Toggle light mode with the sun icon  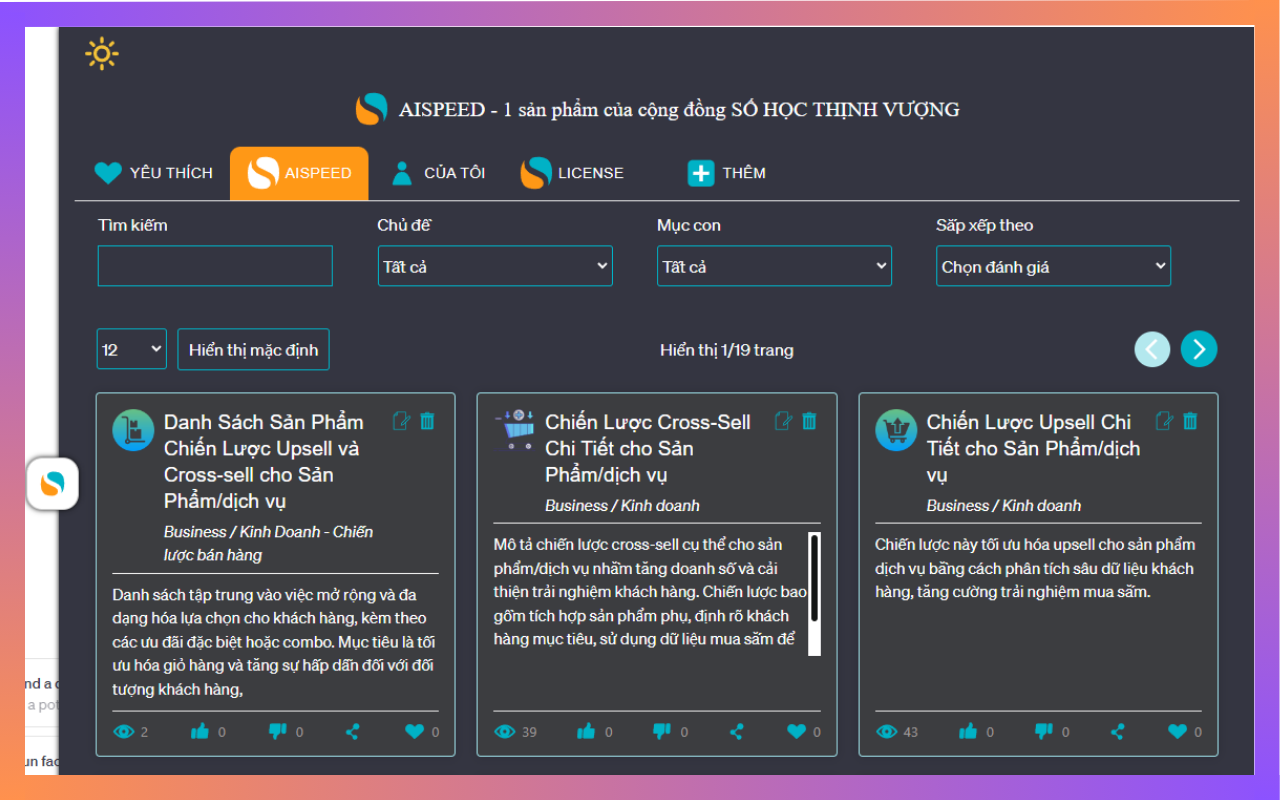click(x=102, y=53)
